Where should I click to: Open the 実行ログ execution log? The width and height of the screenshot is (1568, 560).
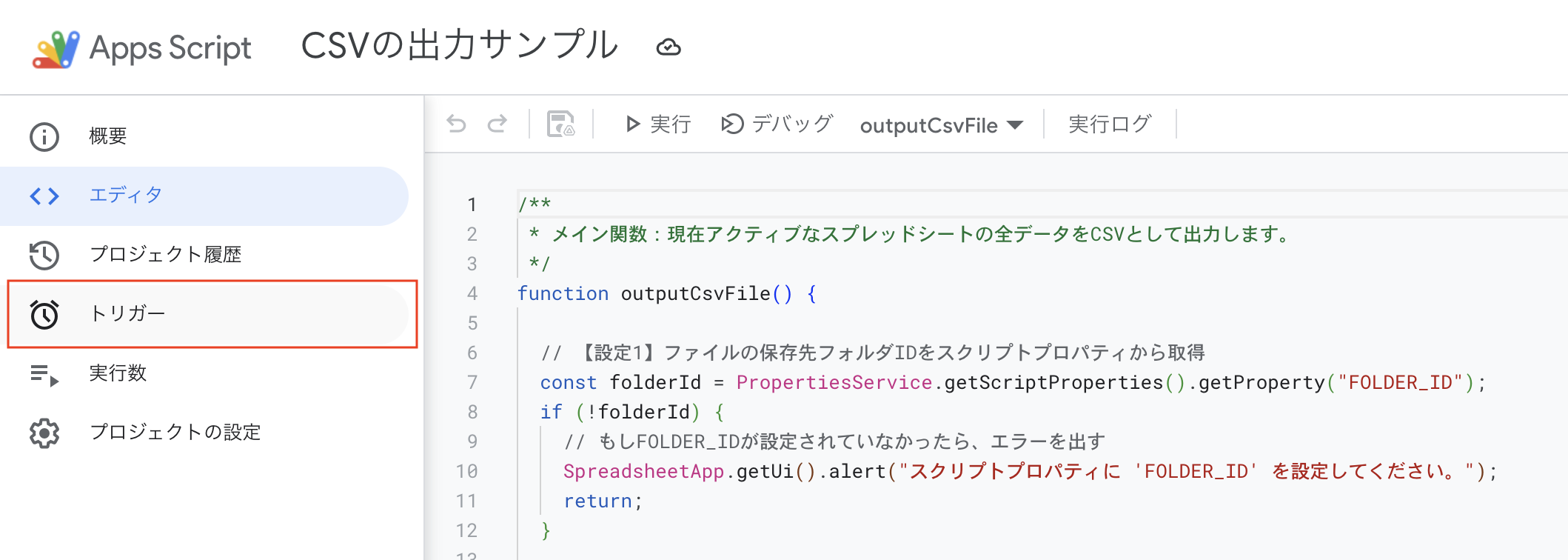point(1109,124)
